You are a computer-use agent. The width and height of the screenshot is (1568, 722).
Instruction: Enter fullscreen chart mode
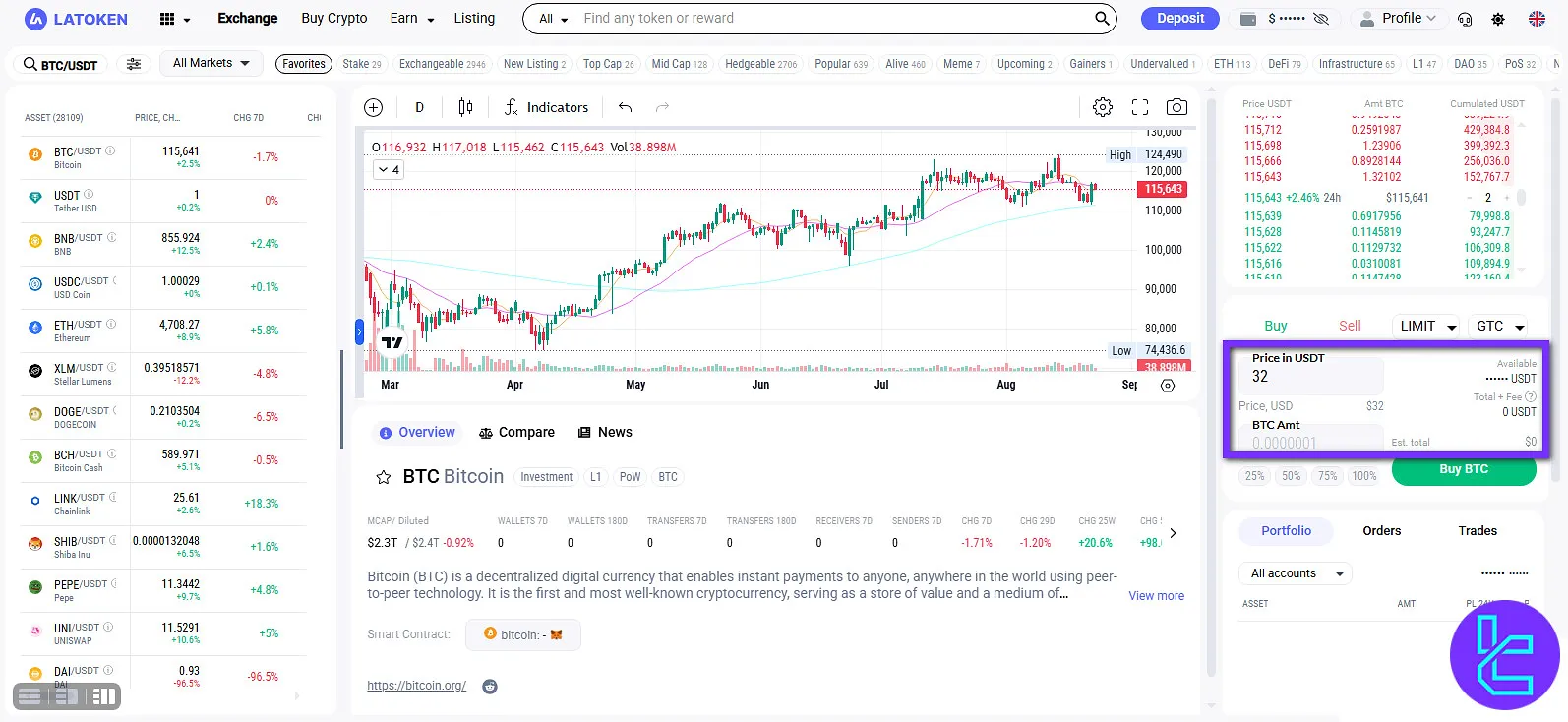pos(1140,107)
